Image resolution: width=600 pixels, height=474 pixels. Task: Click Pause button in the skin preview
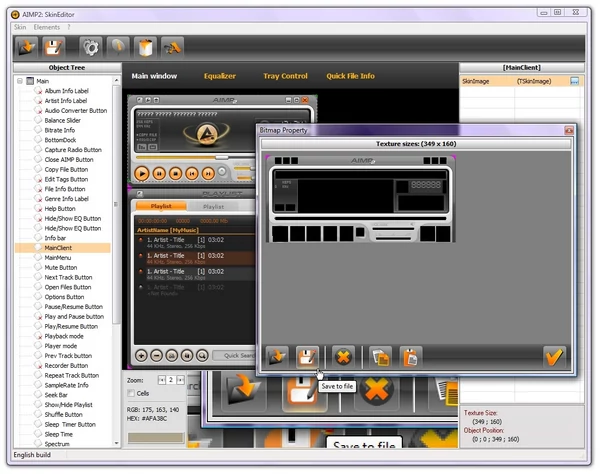(x=159, y=174)
